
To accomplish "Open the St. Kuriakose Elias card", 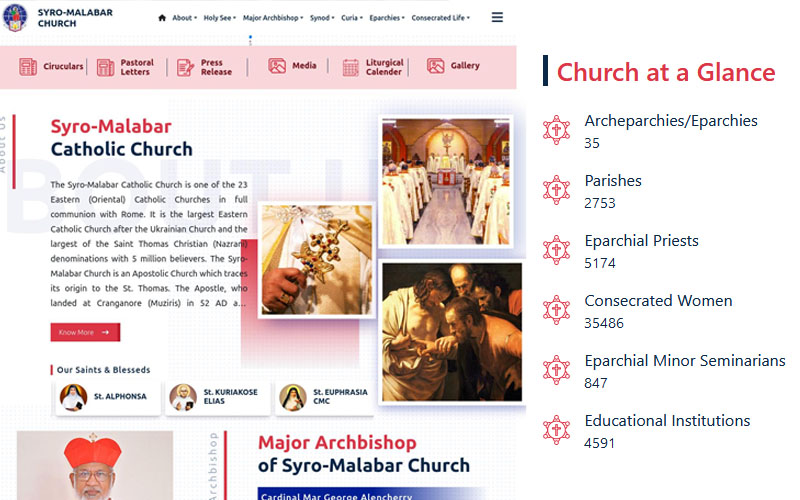I will point(217,397).
